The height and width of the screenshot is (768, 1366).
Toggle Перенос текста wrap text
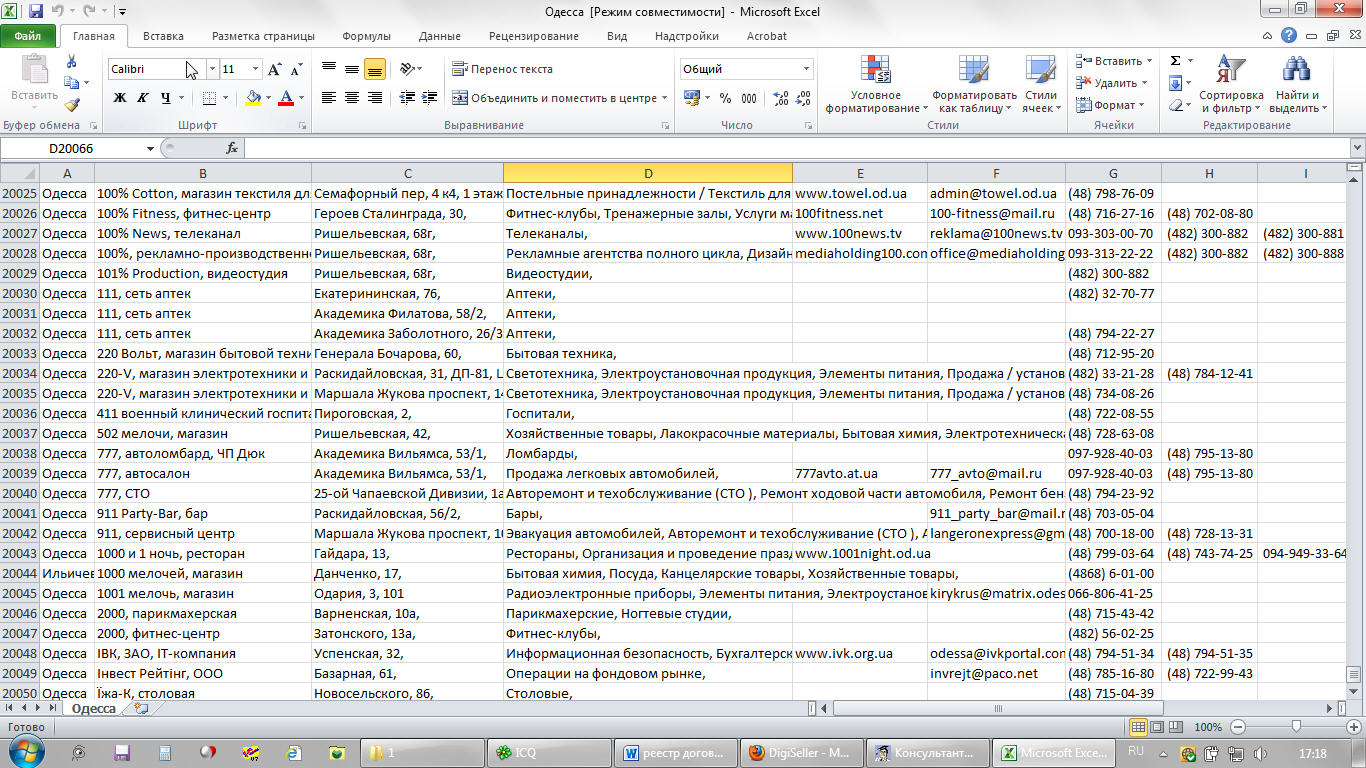click(502, 69)
